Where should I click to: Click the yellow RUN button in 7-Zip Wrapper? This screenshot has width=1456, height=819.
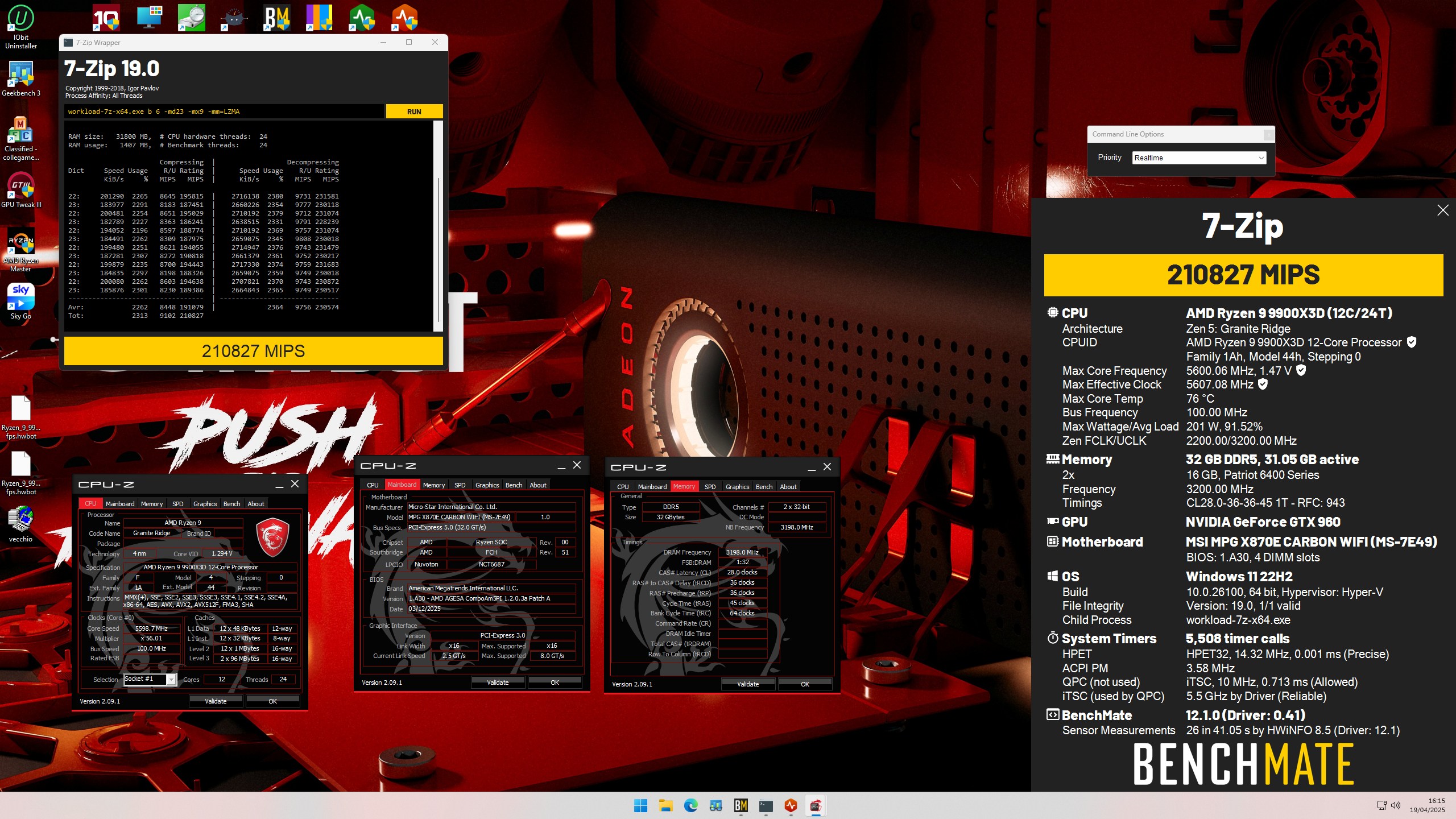click(x=414, y=111)
